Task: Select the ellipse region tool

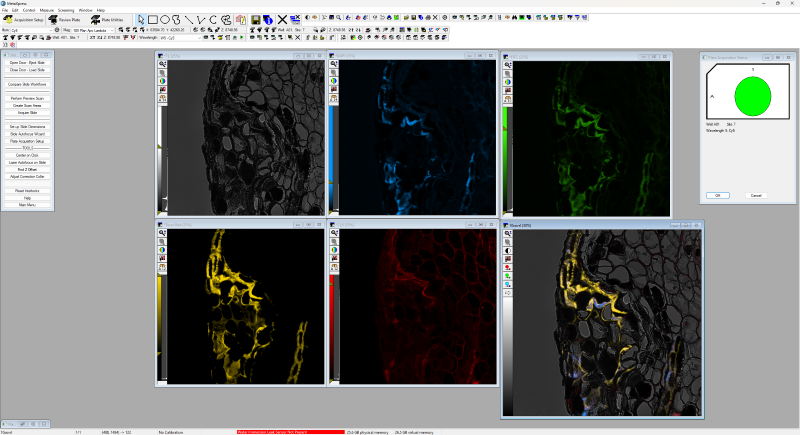Action: click(x=164, y=19)
